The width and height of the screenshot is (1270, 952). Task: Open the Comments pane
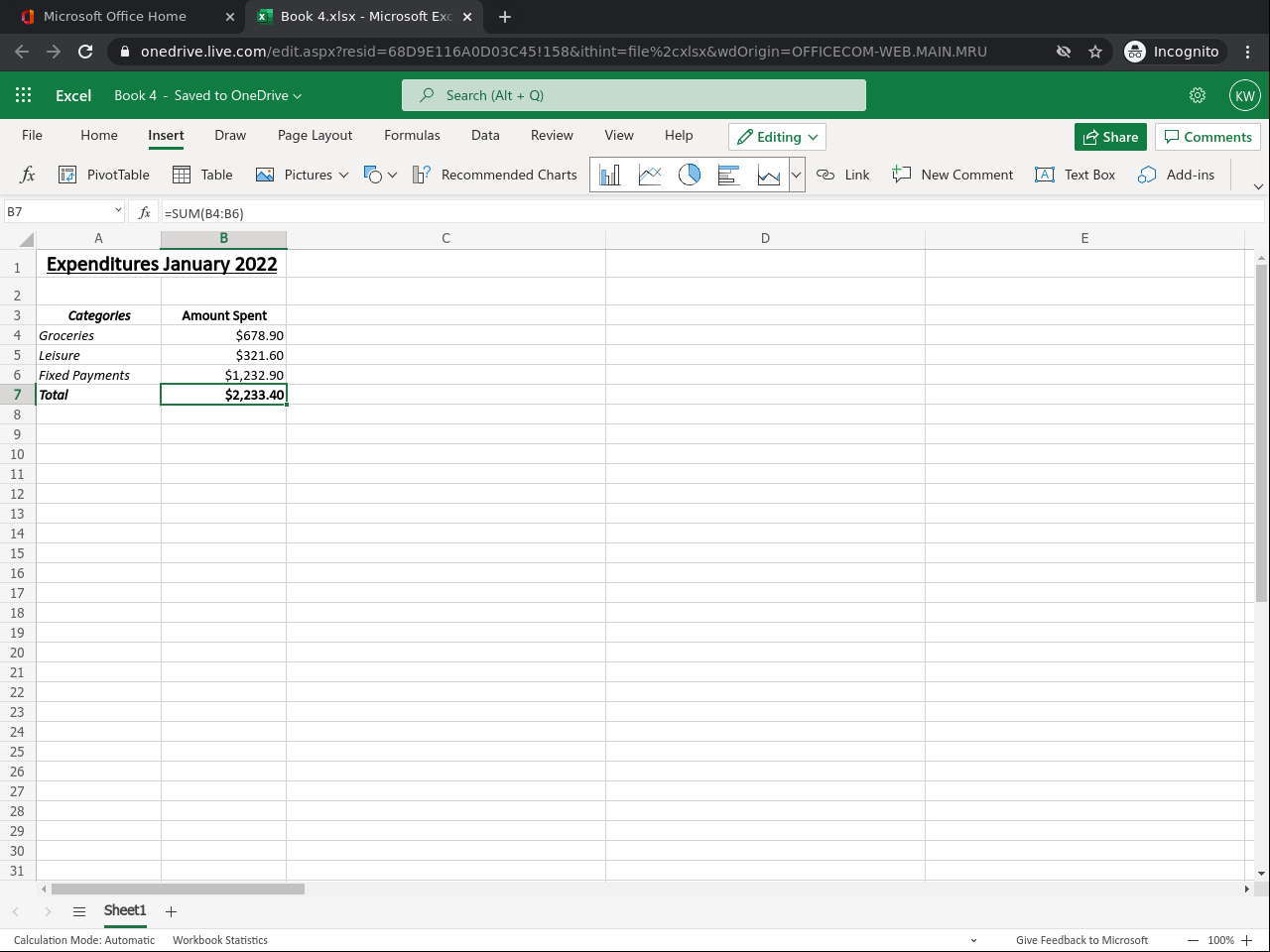[1207, 137]
